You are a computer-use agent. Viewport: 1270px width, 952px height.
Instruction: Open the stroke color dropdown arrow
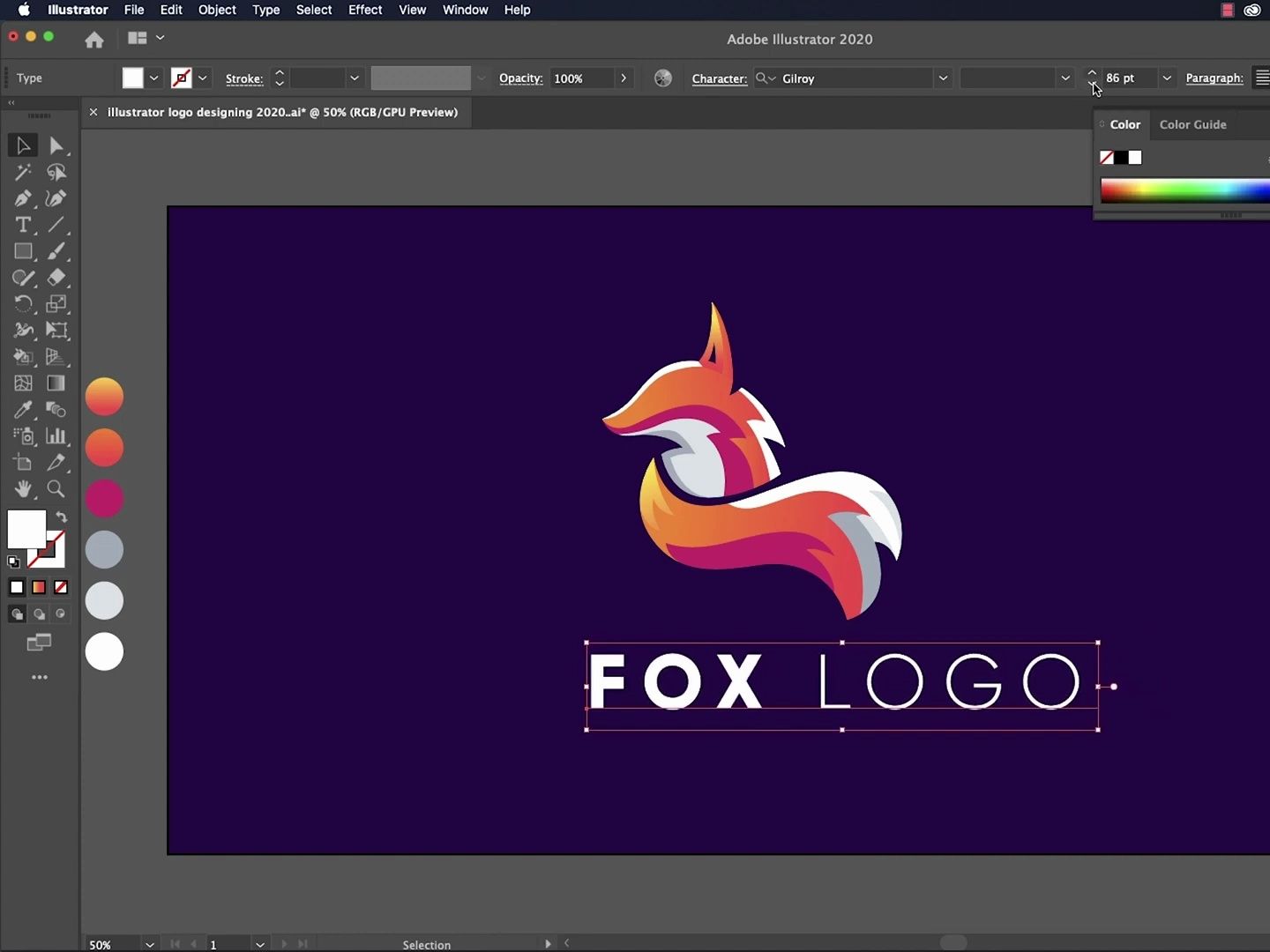pyautogui.click(x=203, y=78)
